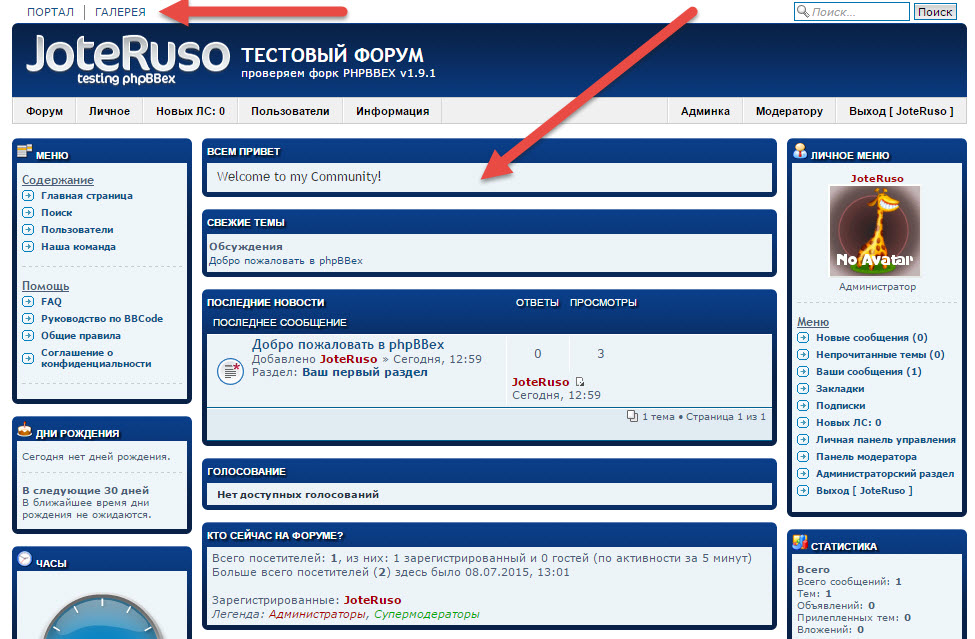Screen dimensions: 975x639
Task: Click the arrow icon beside Закладки
Action: click(x=803, y=388)
